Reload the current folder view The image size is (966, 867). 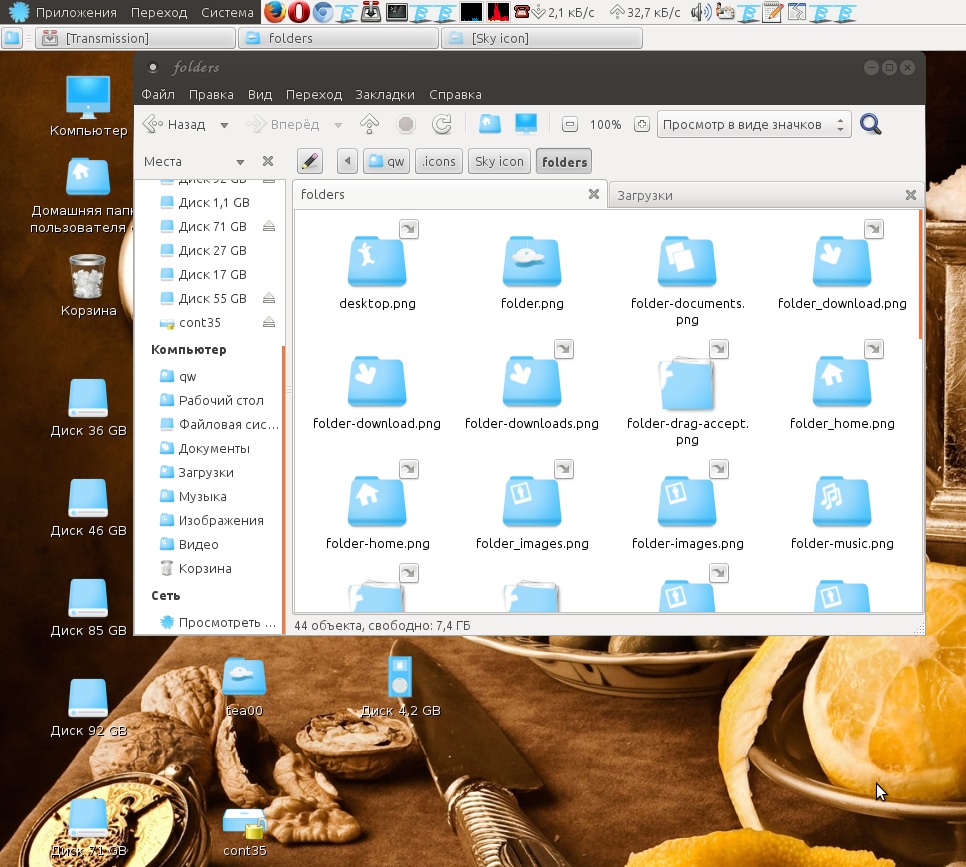pos(442,124)
